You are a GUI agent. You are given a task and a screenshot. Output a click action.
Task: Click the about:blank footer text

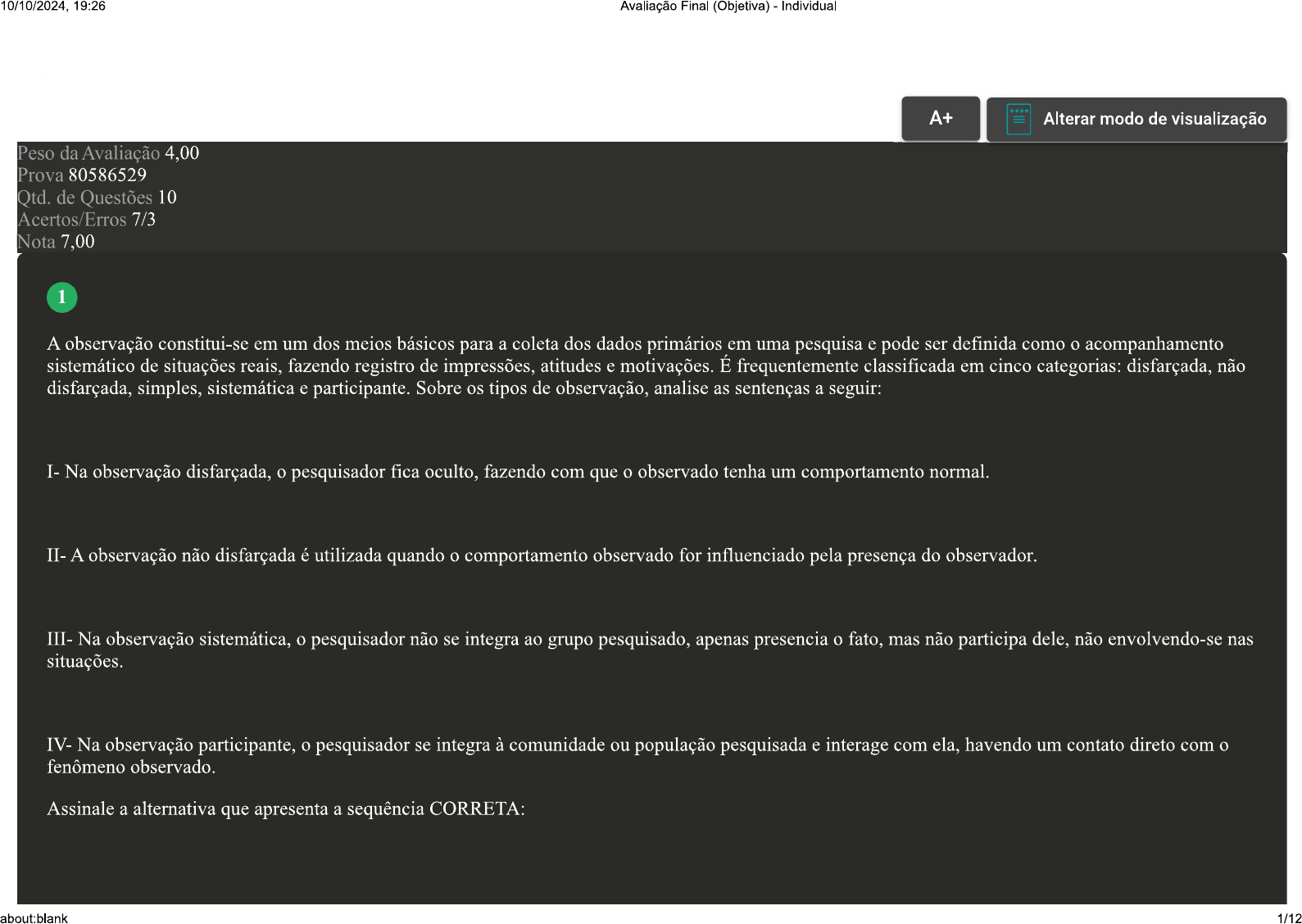click(x=34, y=918)
